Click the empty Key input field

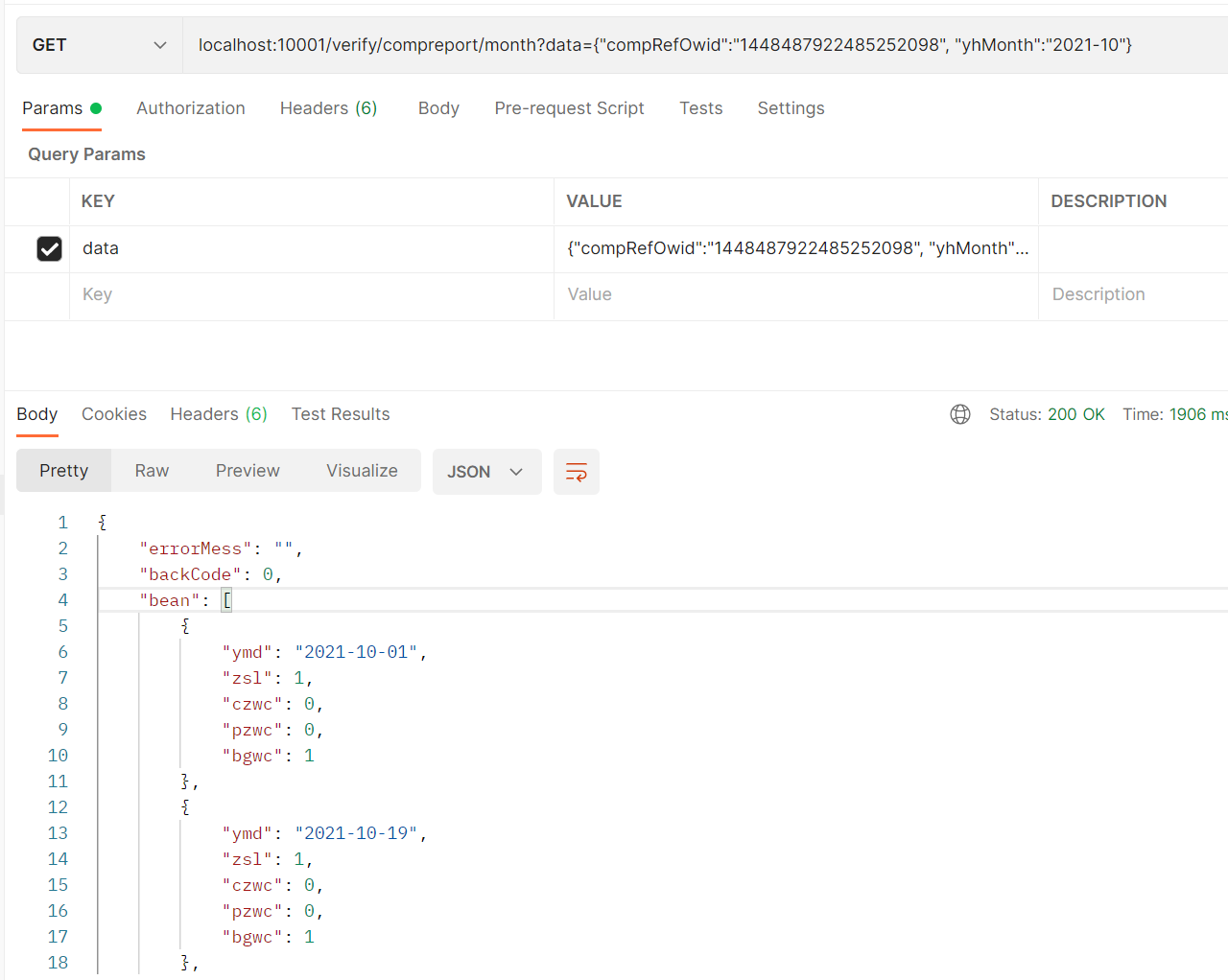(312, 295)
